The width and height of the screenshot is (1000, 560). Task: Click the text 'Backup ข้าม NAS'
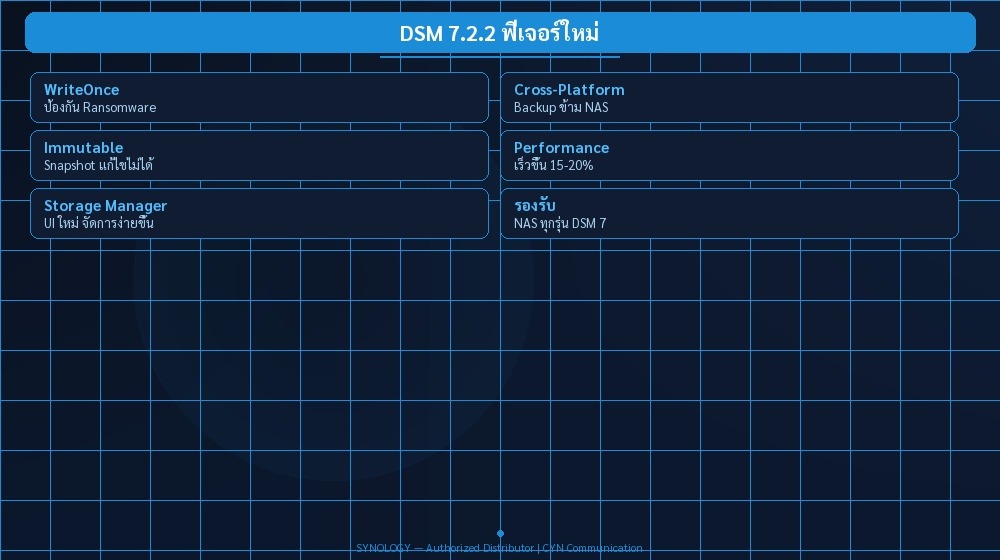561,107
